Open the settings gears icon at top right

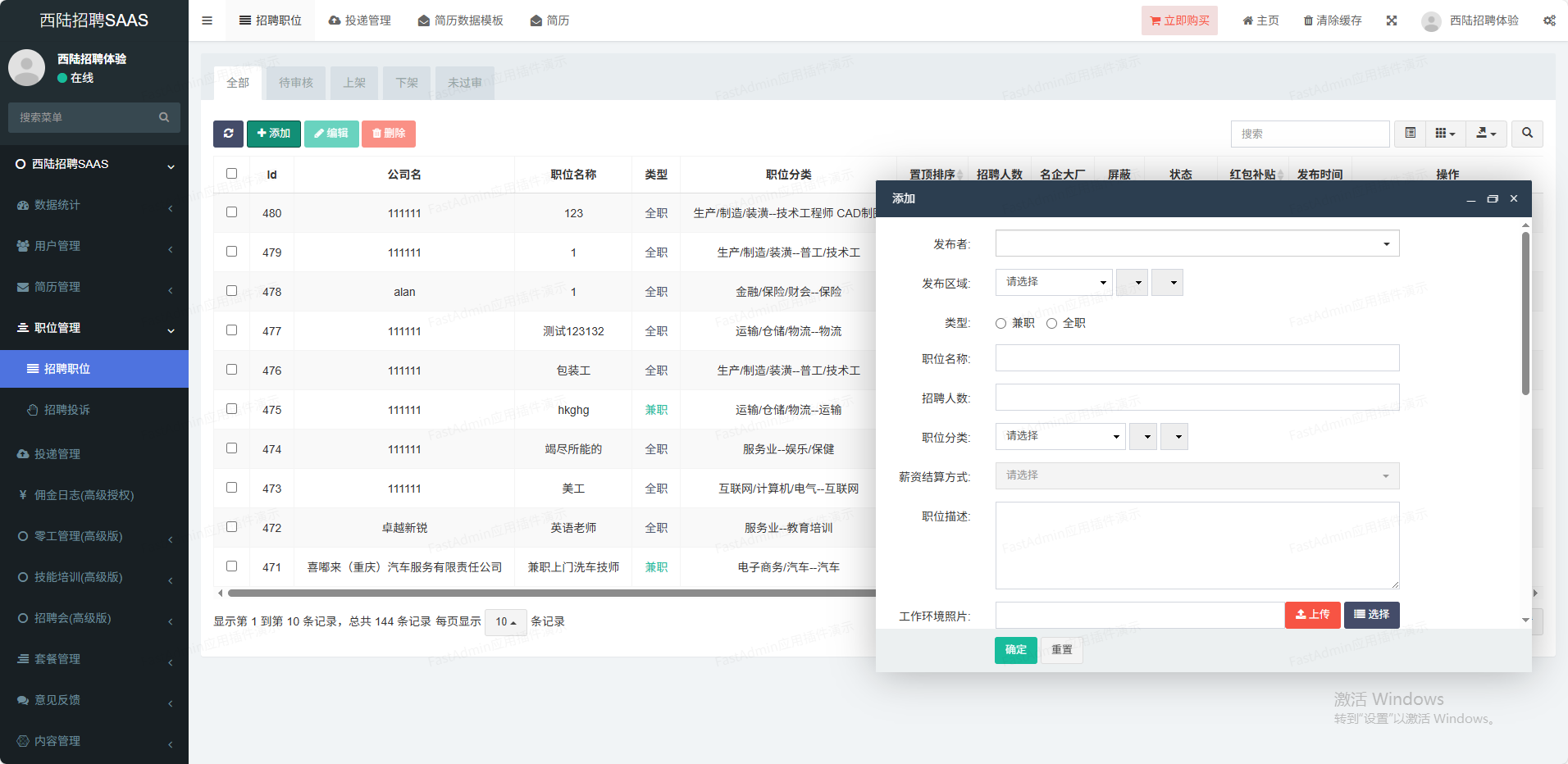1548,20
